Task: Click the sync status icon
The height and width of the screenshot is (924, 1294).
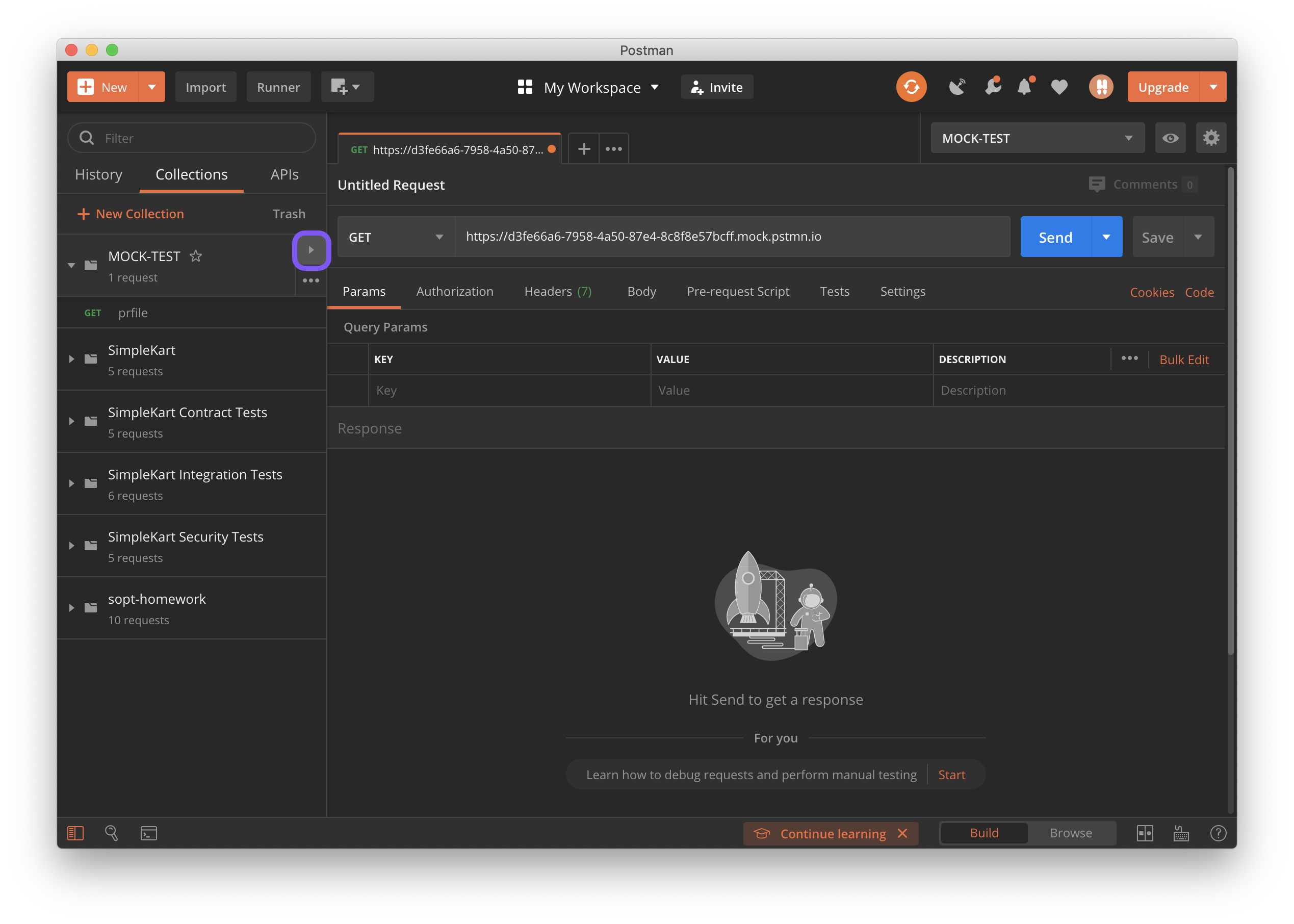Action: click(911, 87)
